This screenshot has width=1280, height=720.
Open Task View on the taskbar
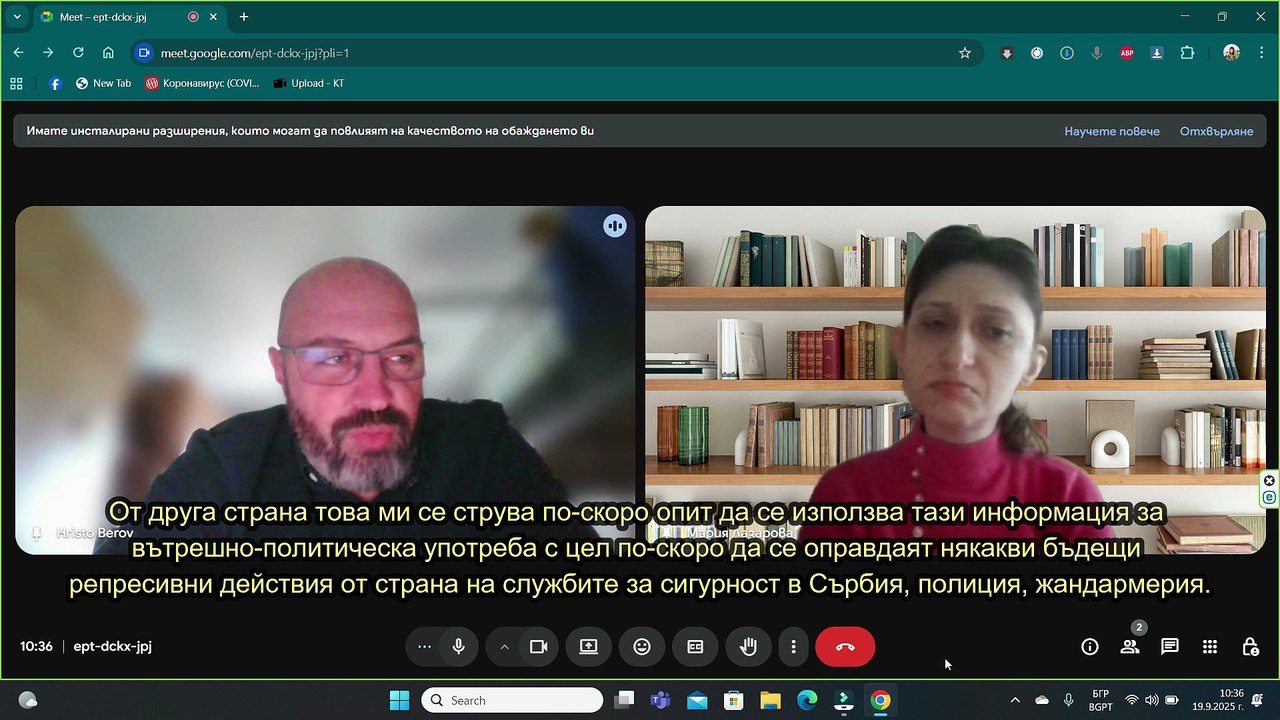tap(624, 700)
